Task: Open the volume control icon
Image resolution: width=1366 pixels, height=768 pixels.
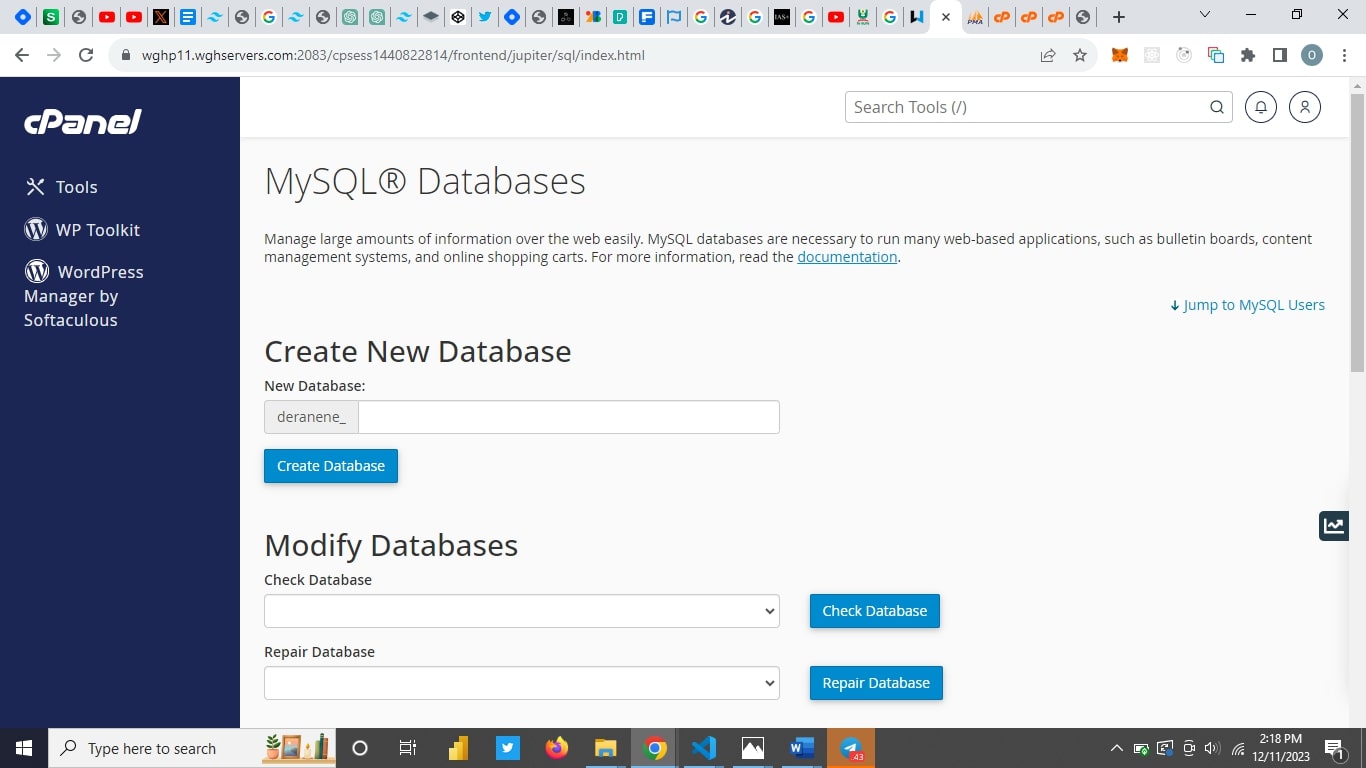Action: click(1212, 748)
